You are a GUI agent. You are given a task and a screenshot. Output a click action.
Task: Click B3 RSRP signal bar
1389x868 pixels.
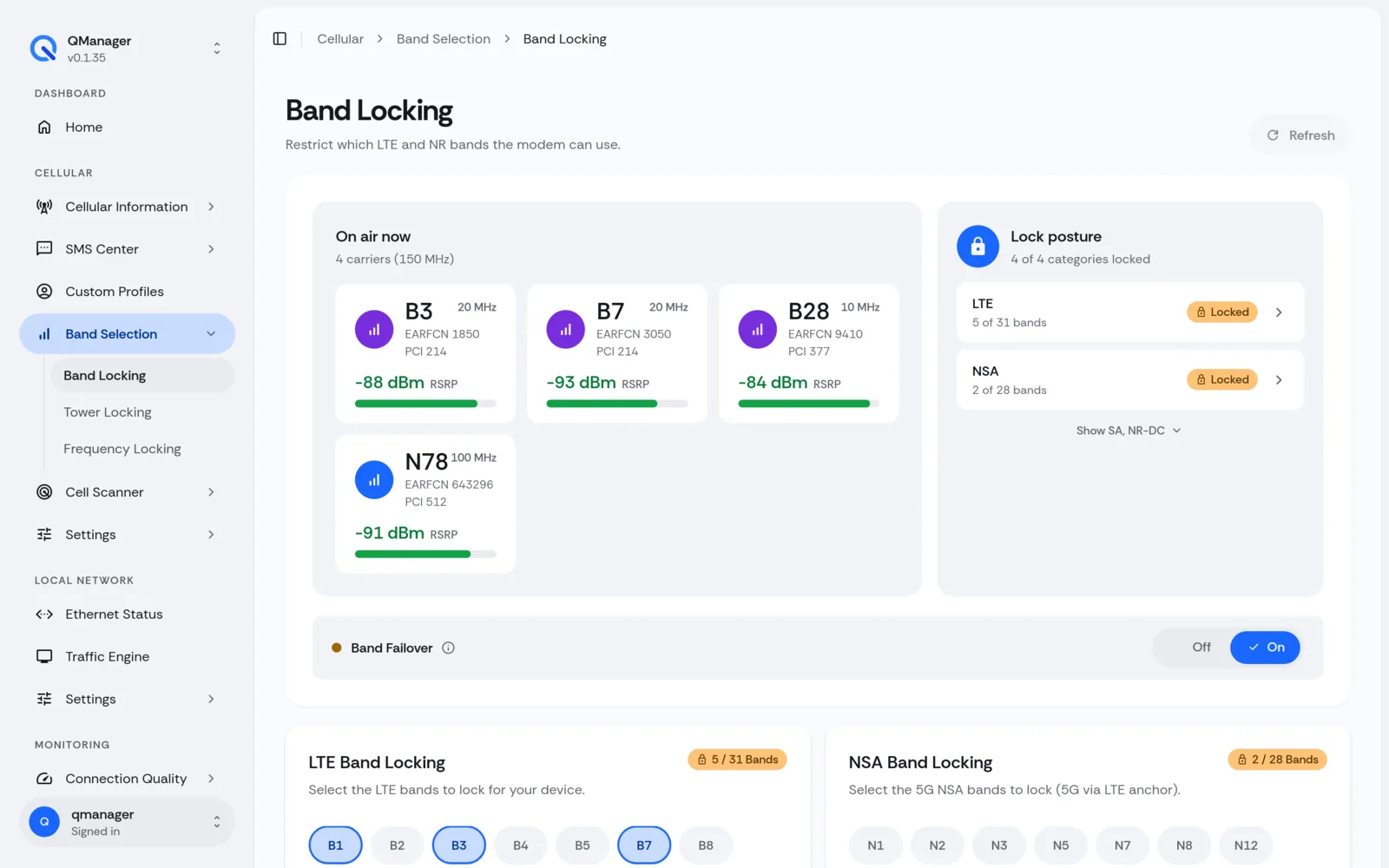pyautogui.click(x=425, y=404)
